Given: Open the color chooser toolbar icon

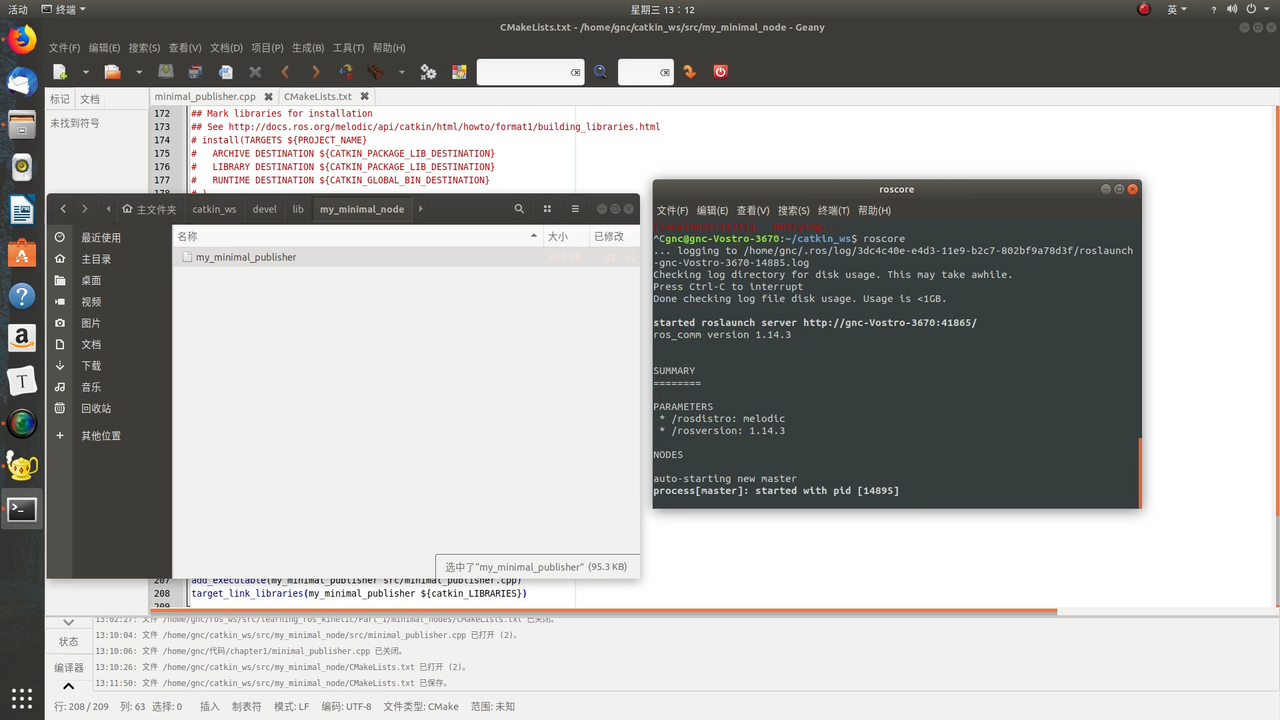Looking at the screenshot, I should tap(459, 72).
